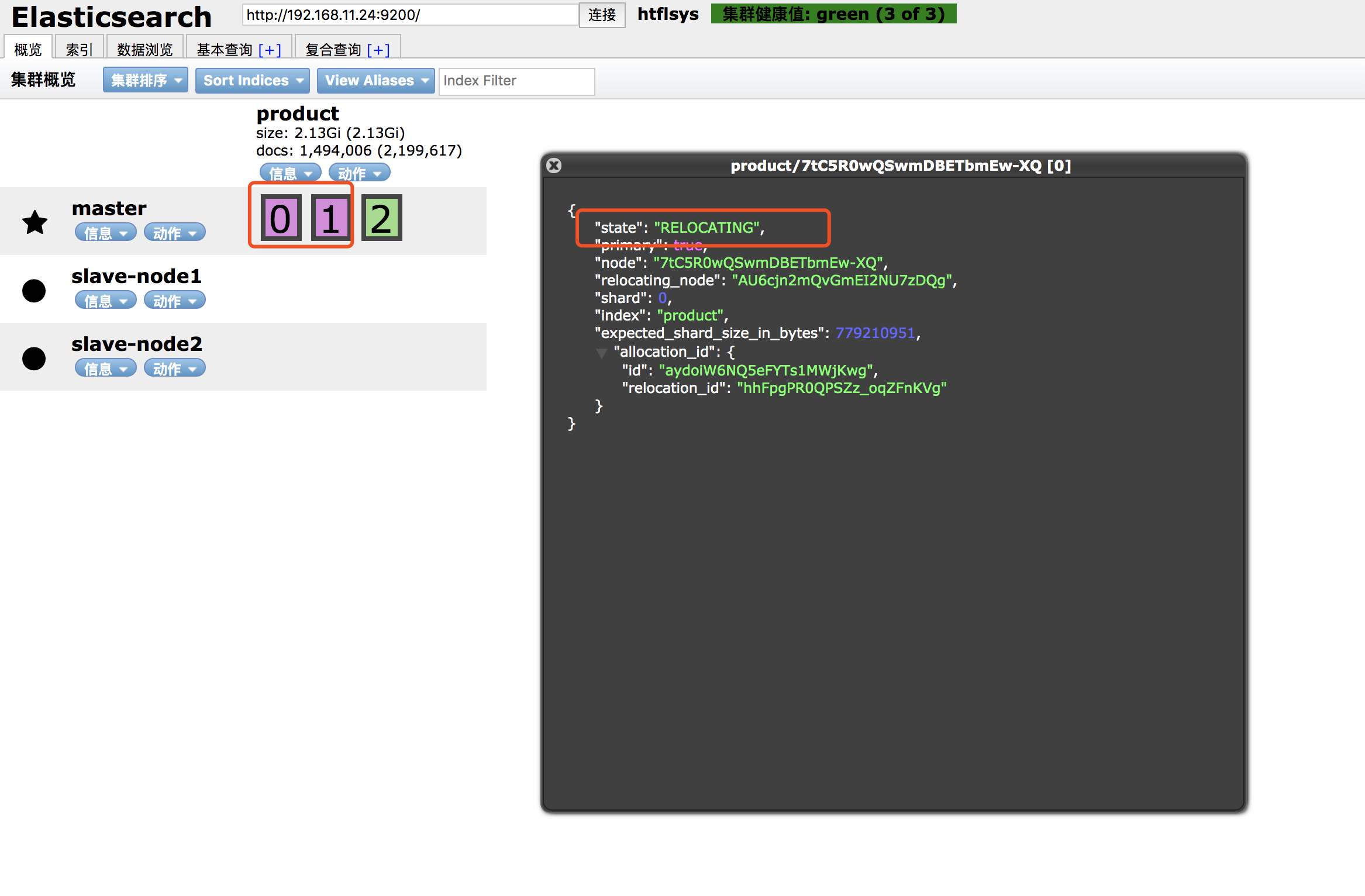Click the Index Filter input field
The height and width of the screenshot is (896, 1365).
click(516, 81)
